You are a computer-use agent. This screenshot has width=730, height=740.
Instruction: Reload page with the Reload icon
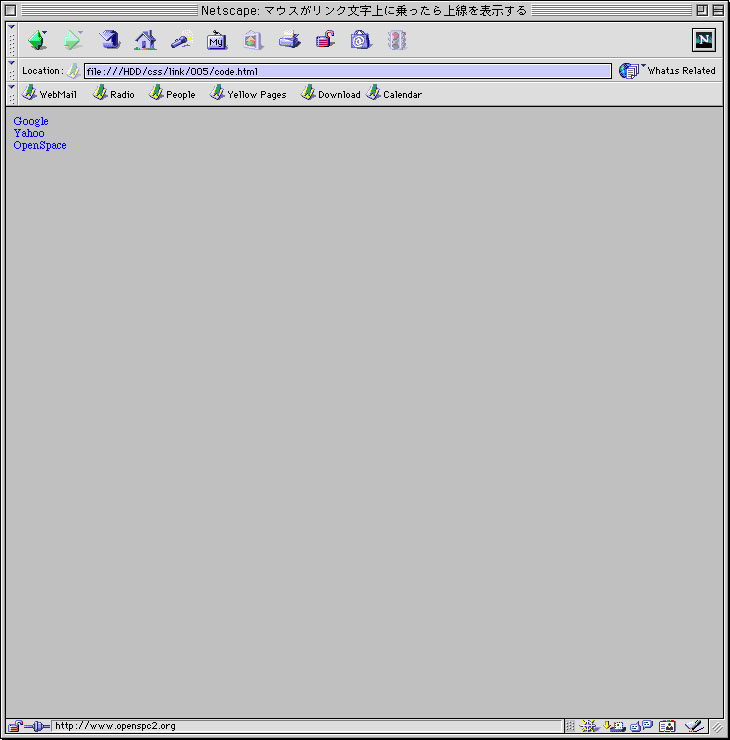109,40
